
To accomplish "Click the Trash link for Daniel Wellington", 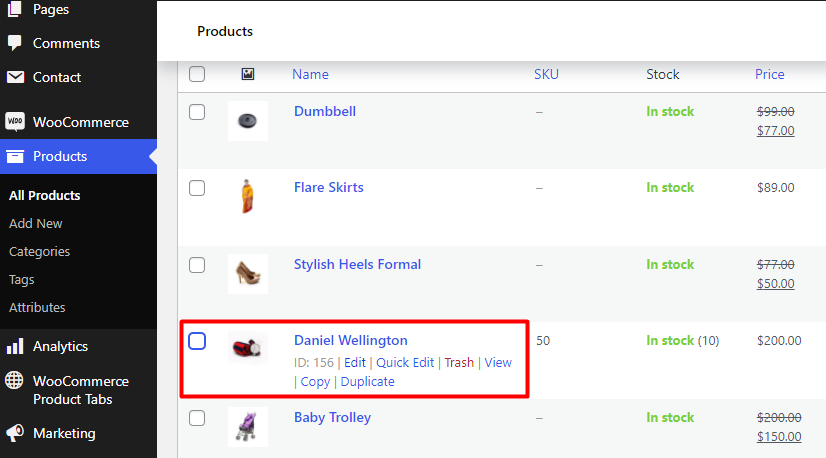I will click(459, 363).
